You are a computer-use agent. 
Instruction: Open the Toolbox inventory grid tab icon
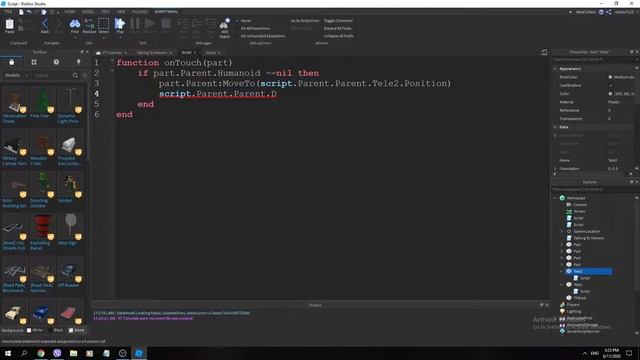pyautogui.click(x=34, y=62)
